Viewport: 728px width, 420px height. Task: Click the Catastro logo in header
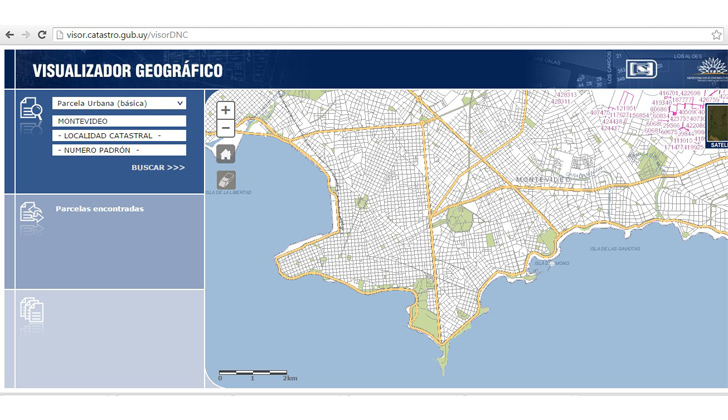coord(641,70)
